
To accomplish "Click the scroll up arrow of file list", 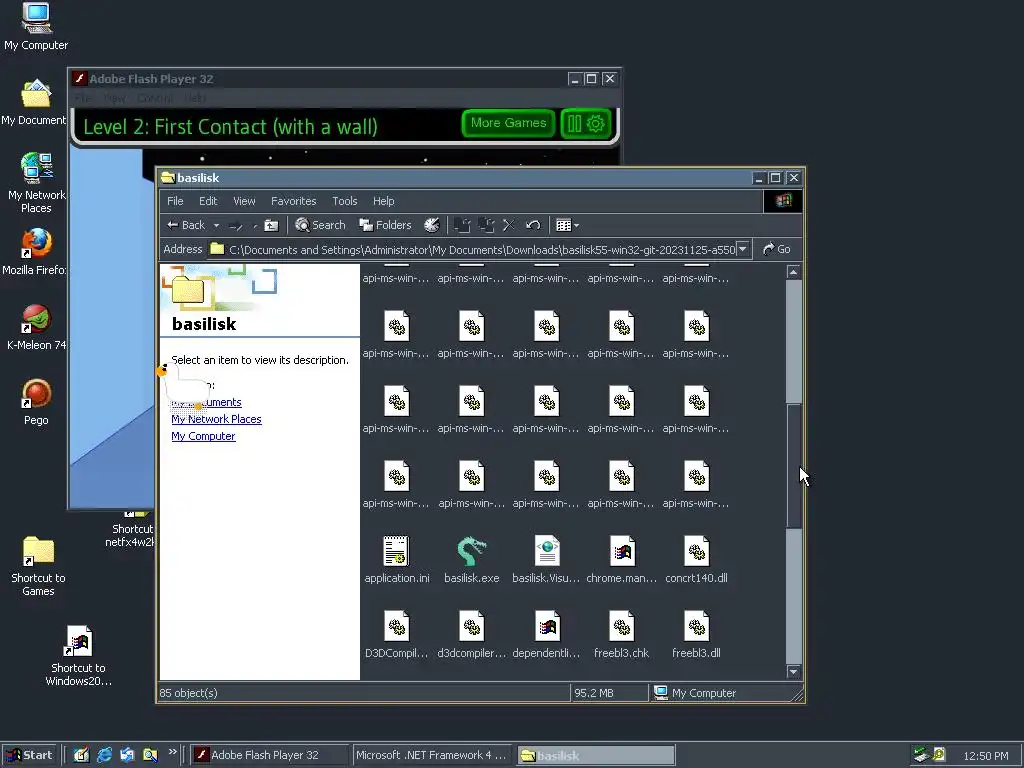I will (x=793, y=272).
